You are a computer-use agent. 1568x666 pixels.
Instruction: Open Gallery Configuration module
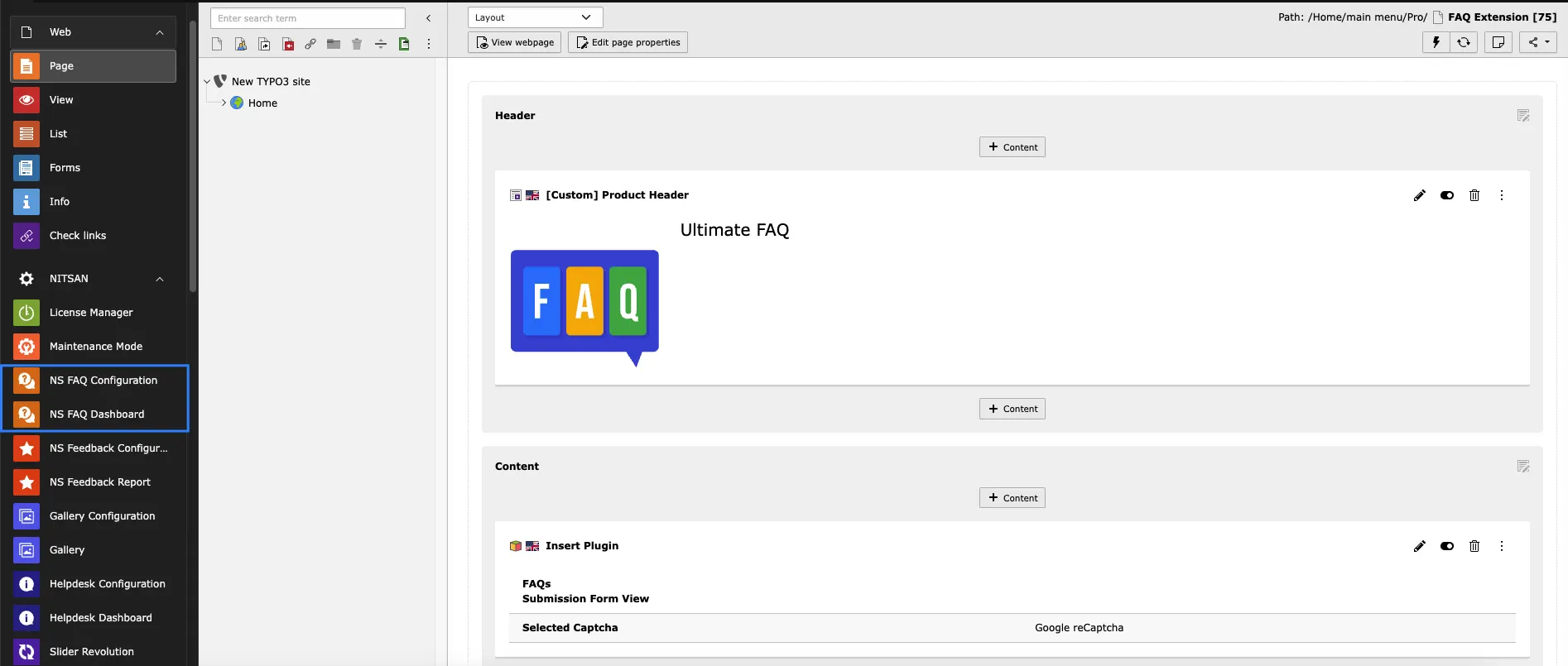[93, 516]
